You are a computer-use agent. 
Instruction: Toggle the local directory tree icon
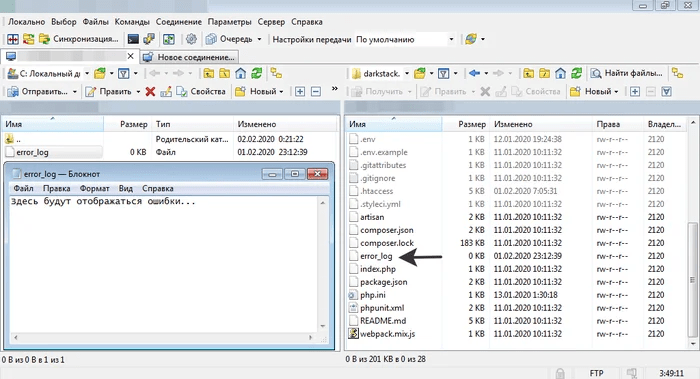coord(276,74)
